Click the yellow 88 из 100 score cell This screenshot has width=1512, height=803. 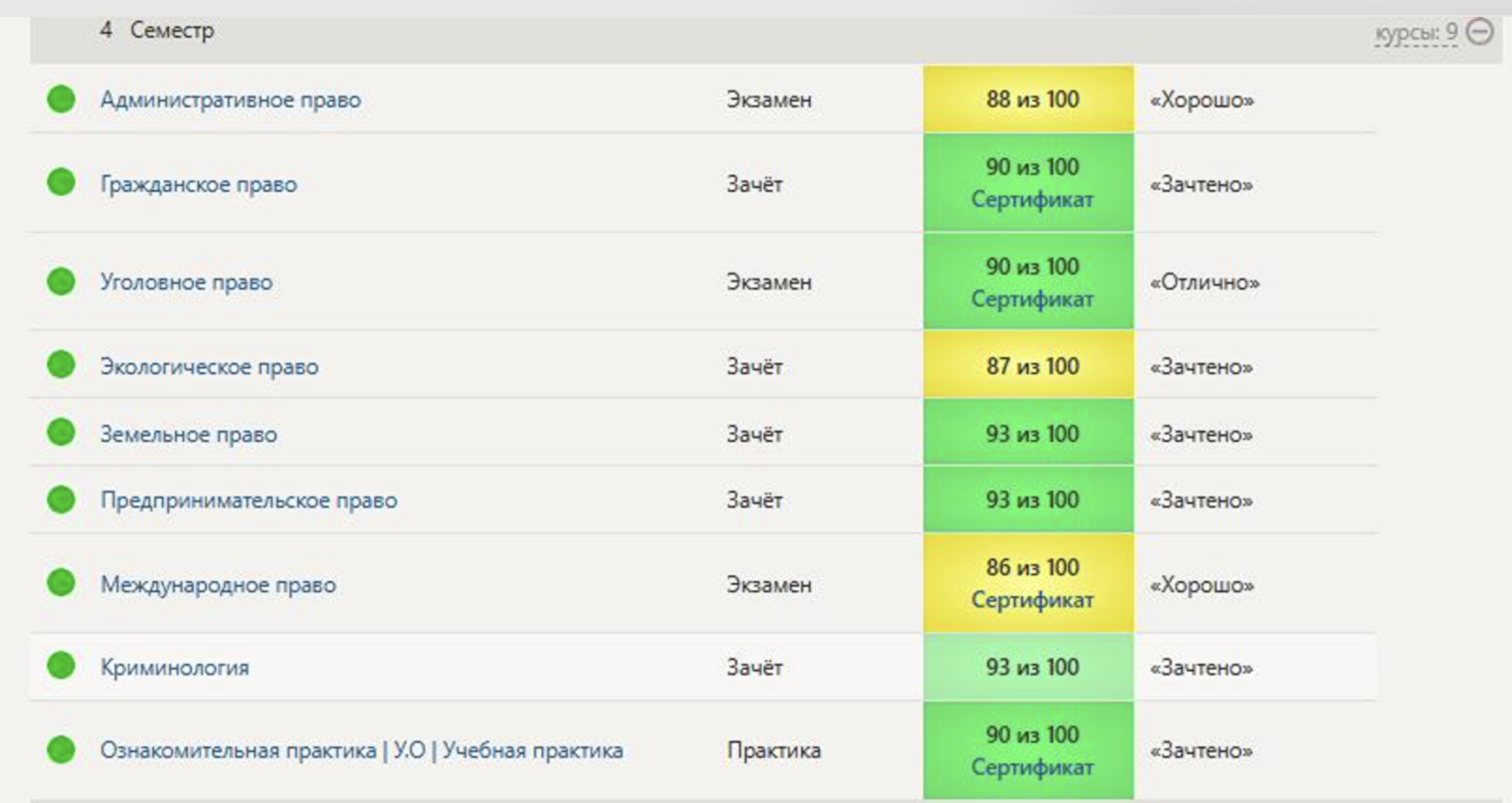[1028, 99]
